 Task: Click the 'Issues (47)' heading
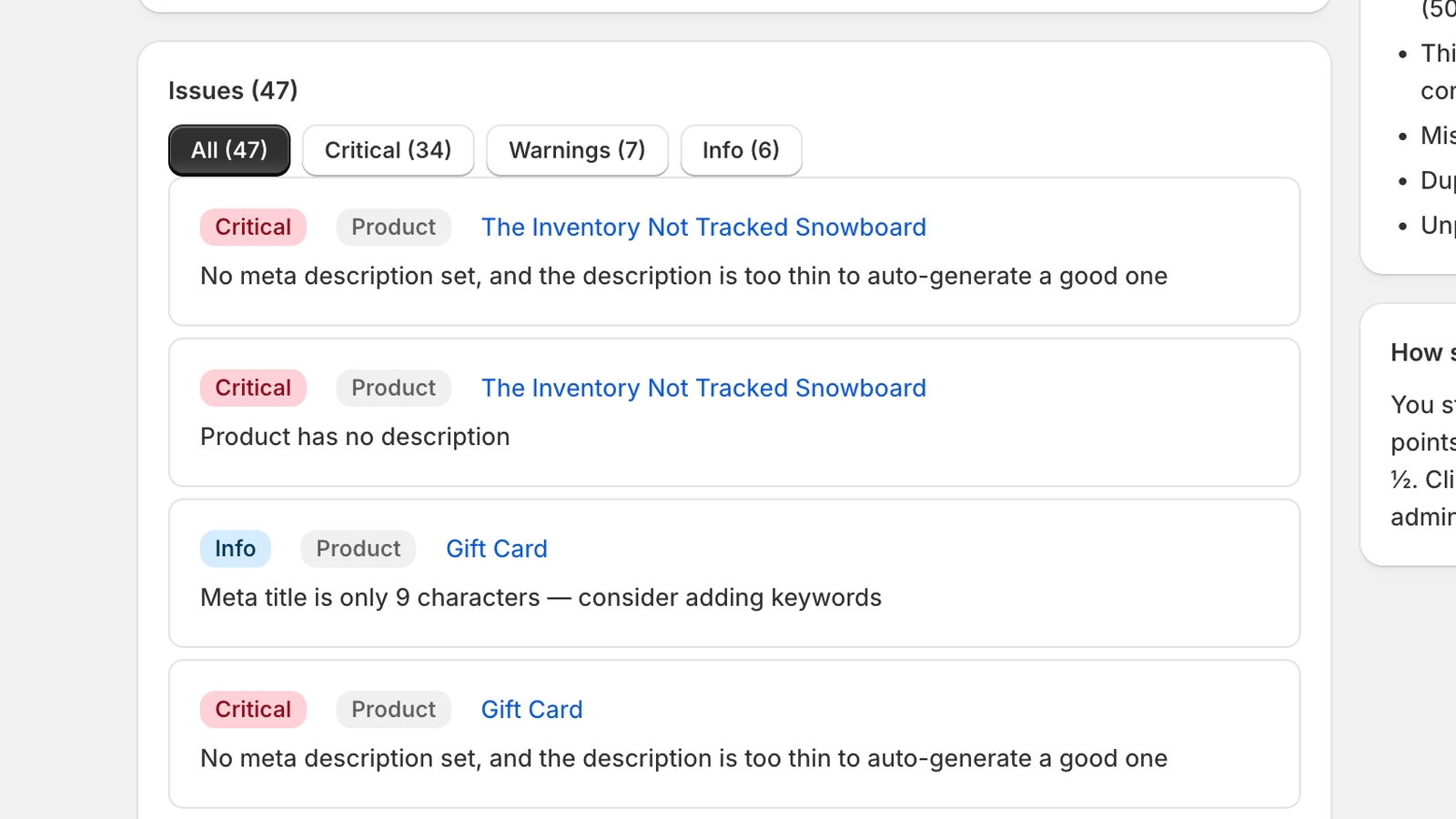pyautogui.click(x=233, y=91)
